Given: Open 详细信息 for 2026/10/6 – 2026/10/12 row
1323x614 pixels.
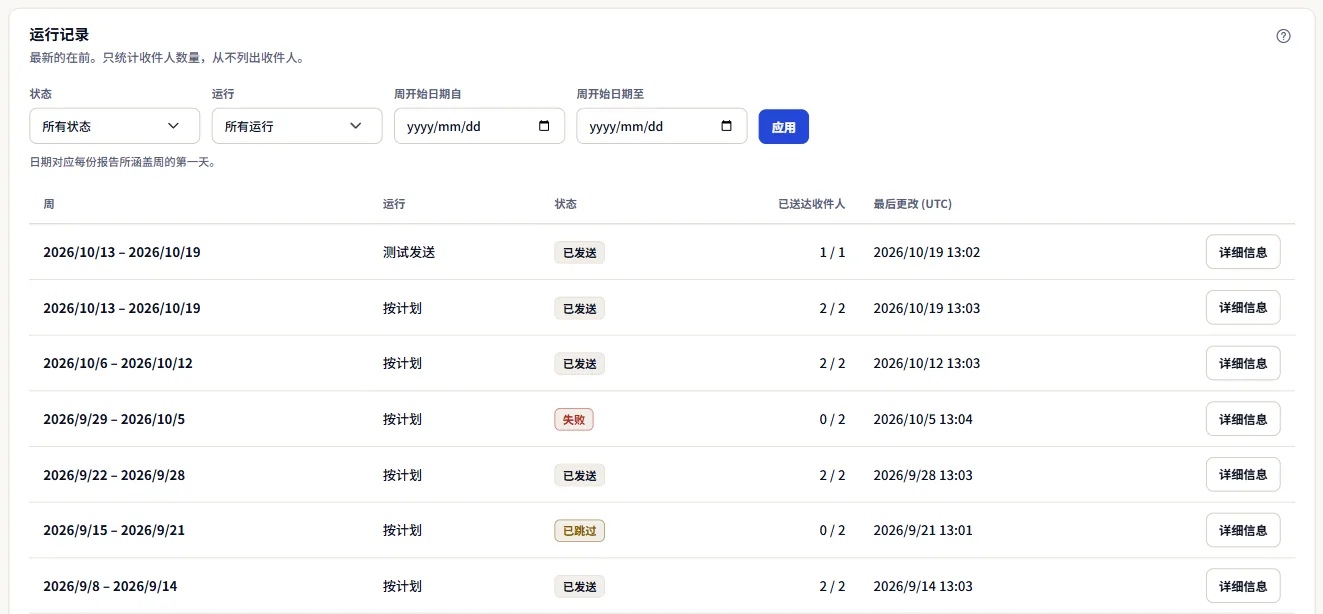Looking at the screenshot, I should (1243, 363).
